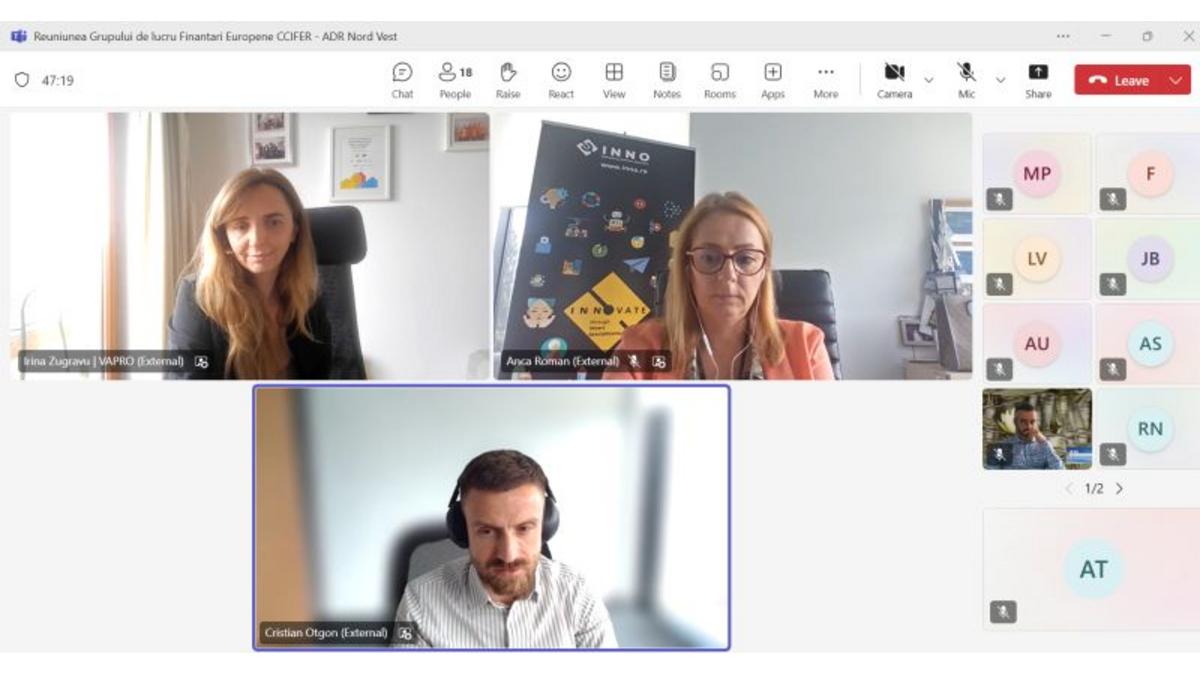
Task: Open meeting Notes
Action: point(667,80)
